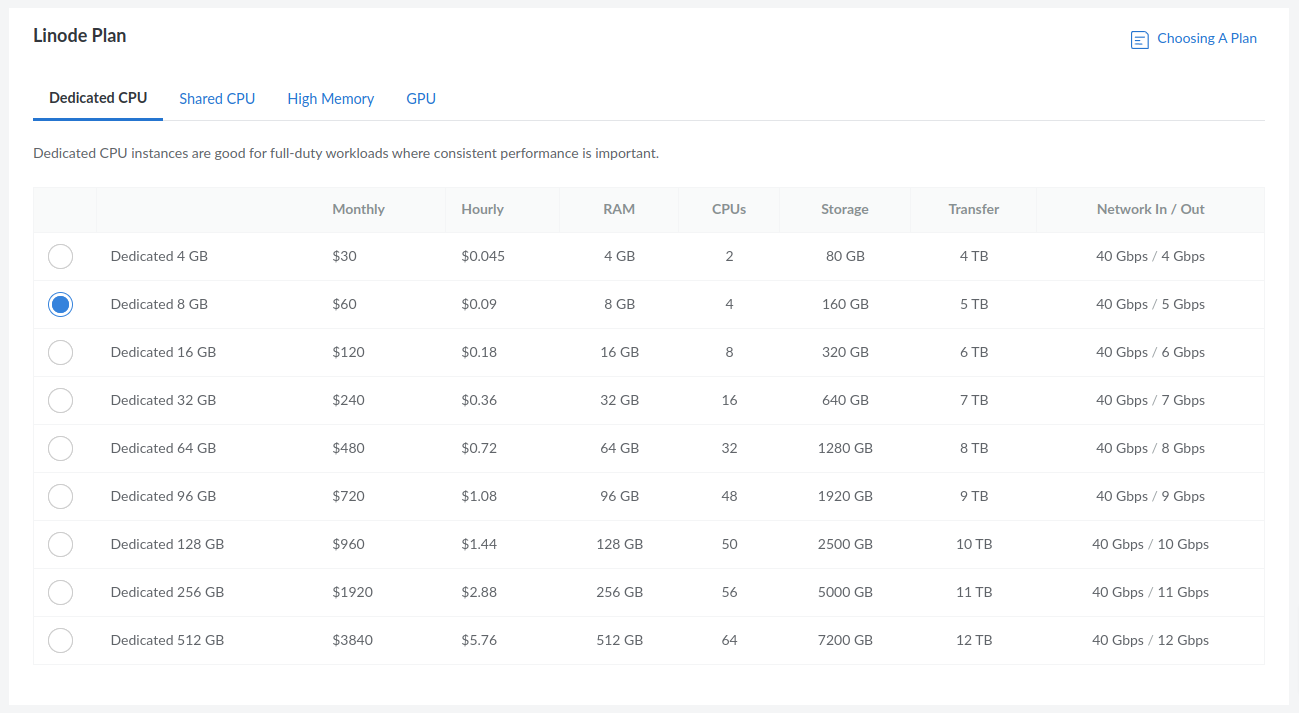Click the Dedicated 16 GB plan name
Screen dimensions: 1299x713
(163, 352)
